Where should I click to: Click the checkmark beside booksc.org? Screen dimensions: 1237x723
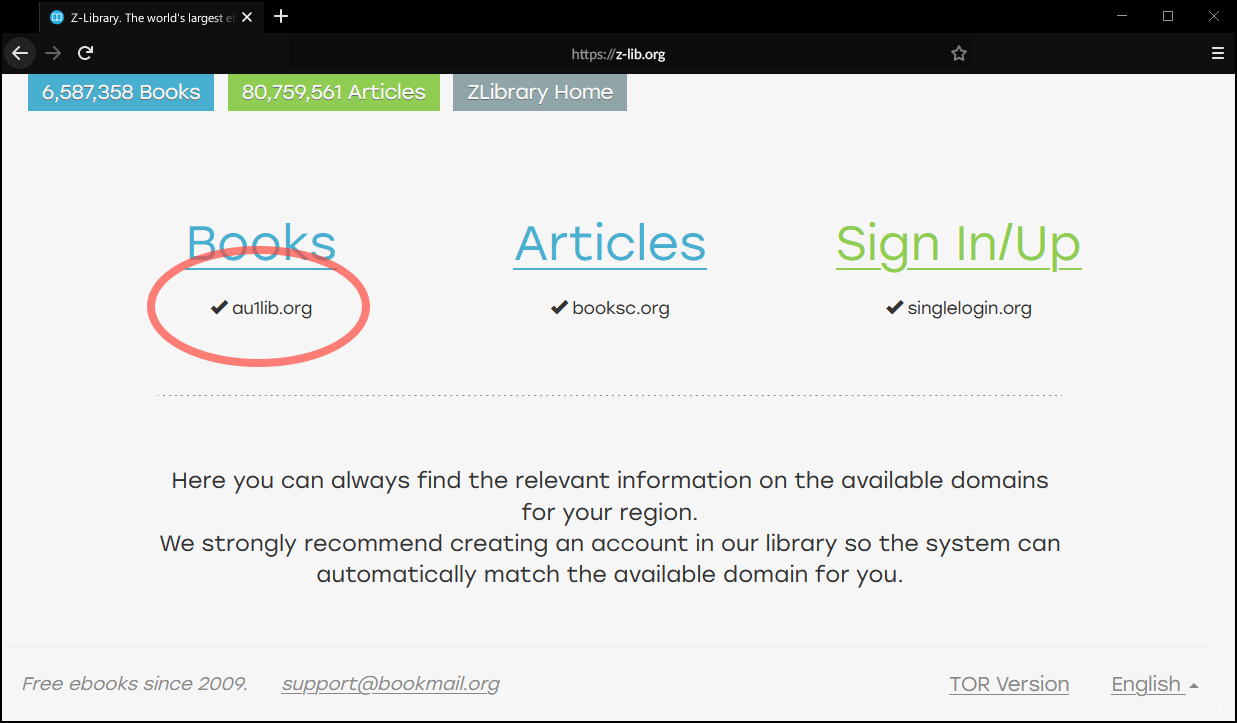[x=560, y=307]
